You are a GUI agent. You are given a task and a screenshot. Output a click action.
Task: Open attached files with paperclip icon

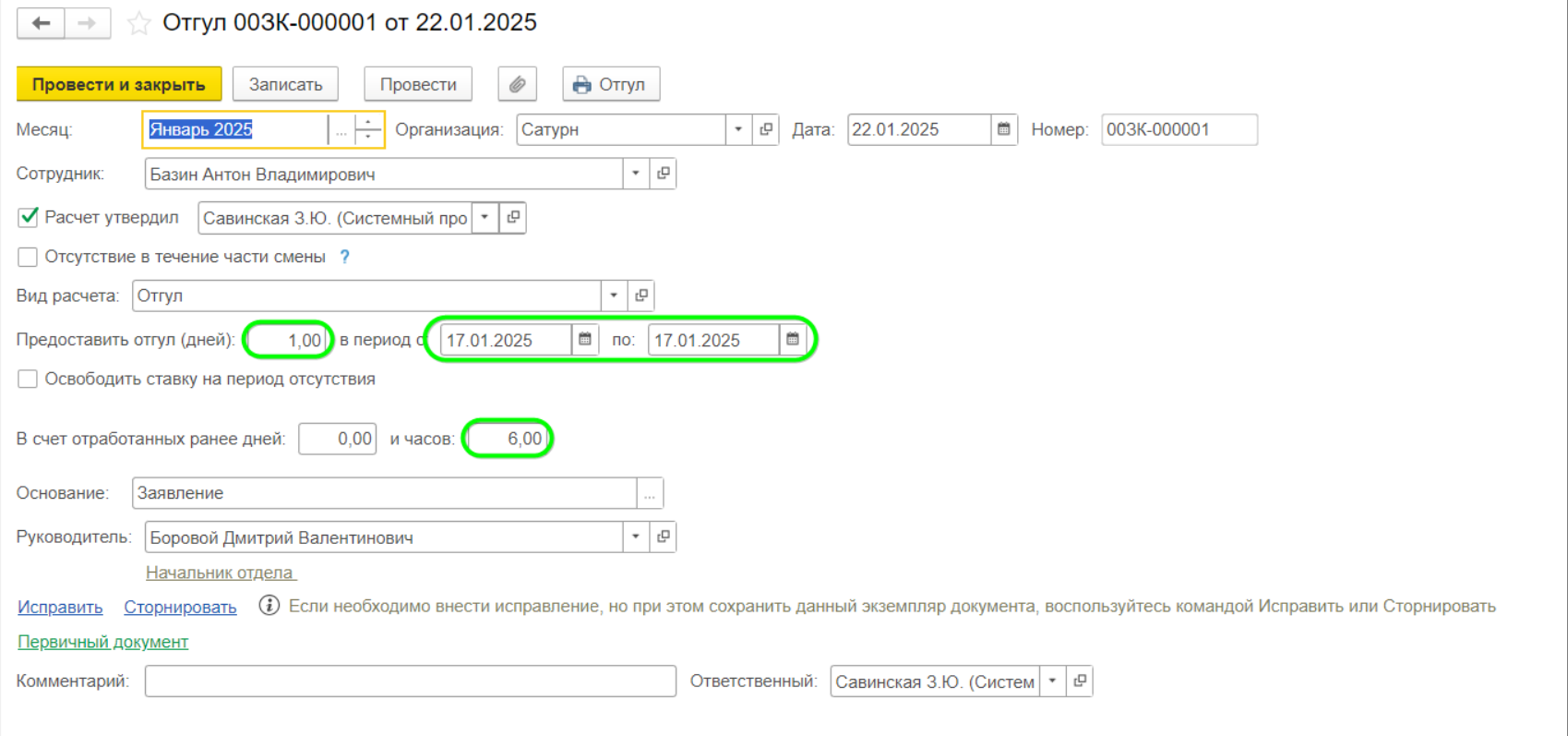(518, 84)
